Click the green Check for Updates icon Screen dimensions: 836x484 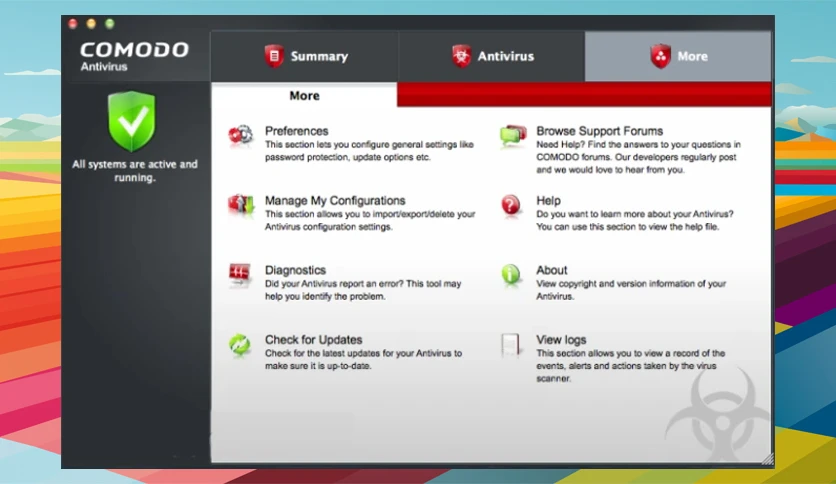click(240, 345)
